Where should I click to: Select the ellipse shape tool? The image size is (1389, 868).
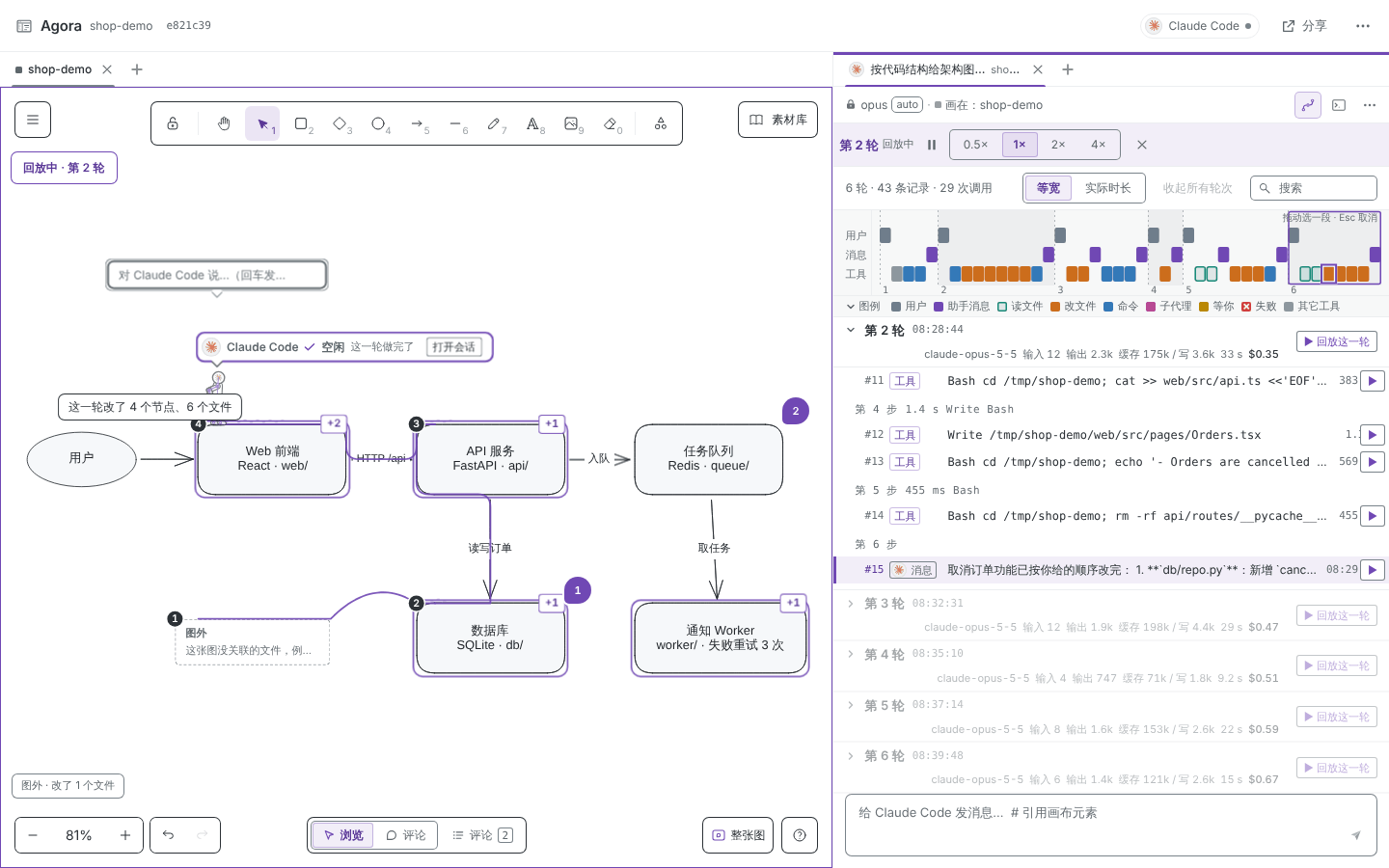click(379, 123)
